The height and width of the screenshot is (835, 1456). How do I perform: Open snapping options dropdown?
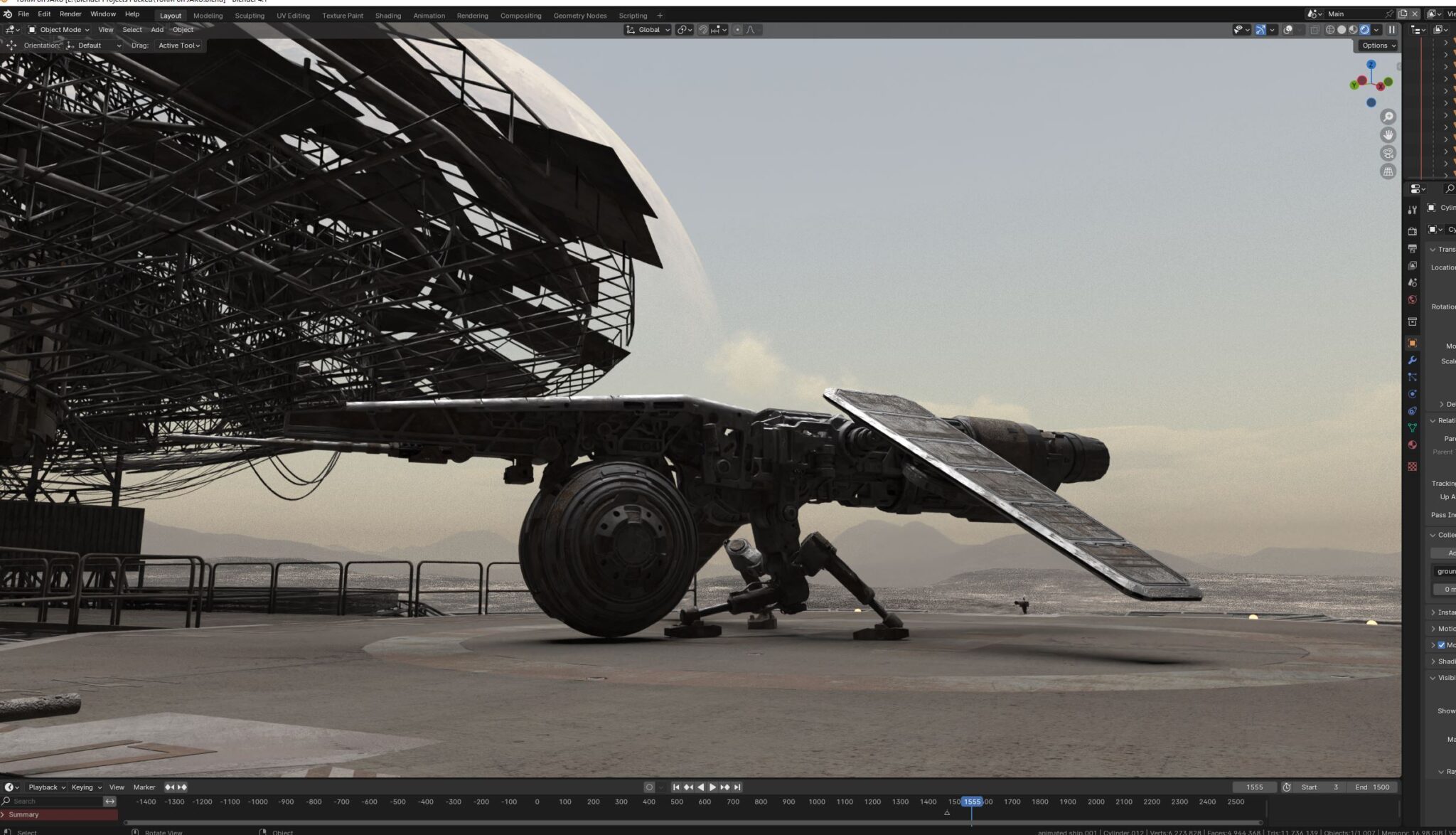[x=719, y=30]
